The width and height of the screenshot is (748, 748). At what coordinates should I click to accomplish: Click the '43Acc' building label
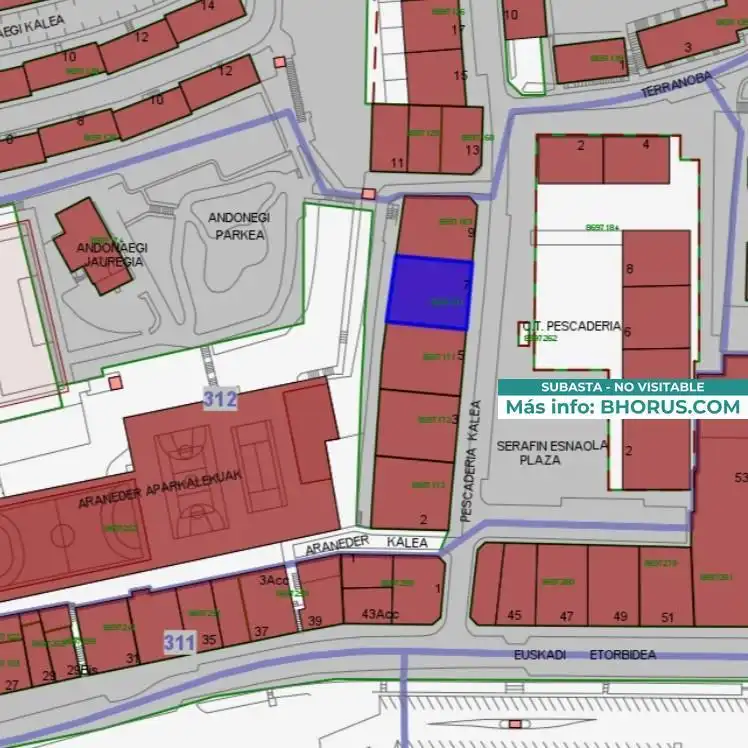click(x=380, y=613)
